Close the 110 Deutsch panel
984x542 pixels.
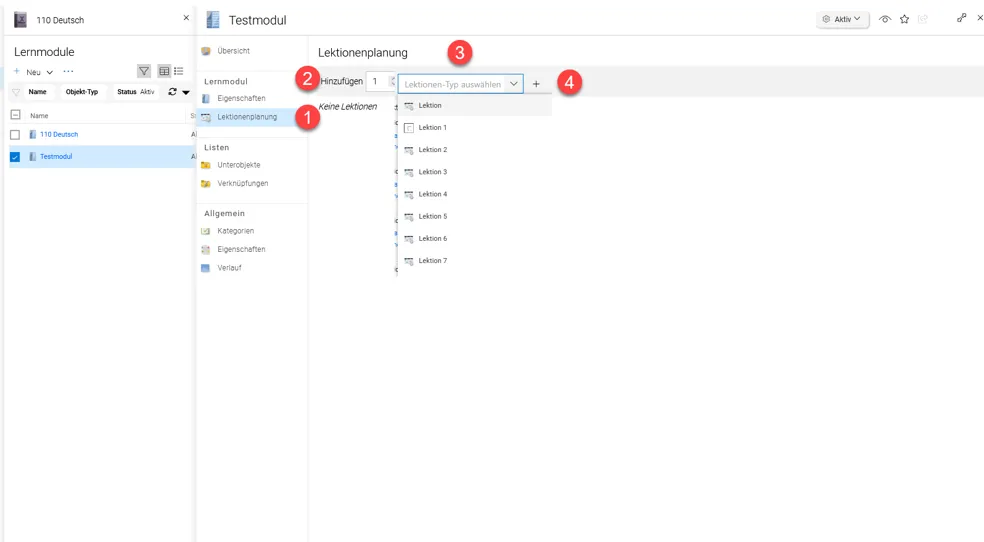pos(186,18)
